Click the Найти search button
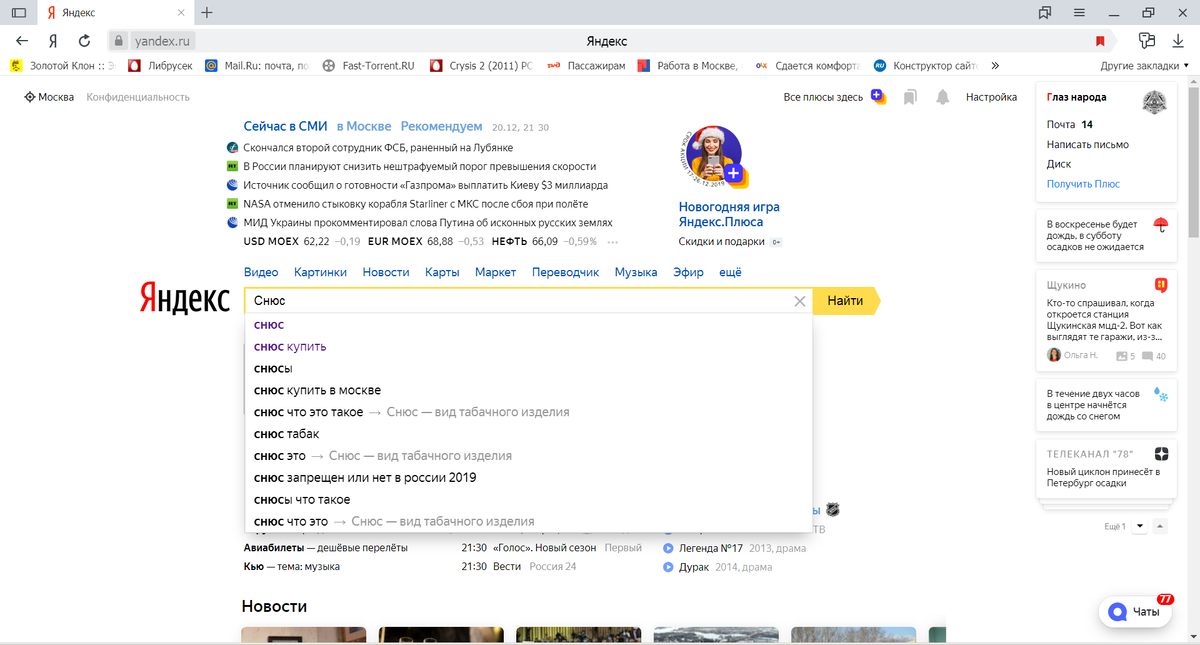The image size is (1200, 645). pyautogui.click(x=846, y=301)
